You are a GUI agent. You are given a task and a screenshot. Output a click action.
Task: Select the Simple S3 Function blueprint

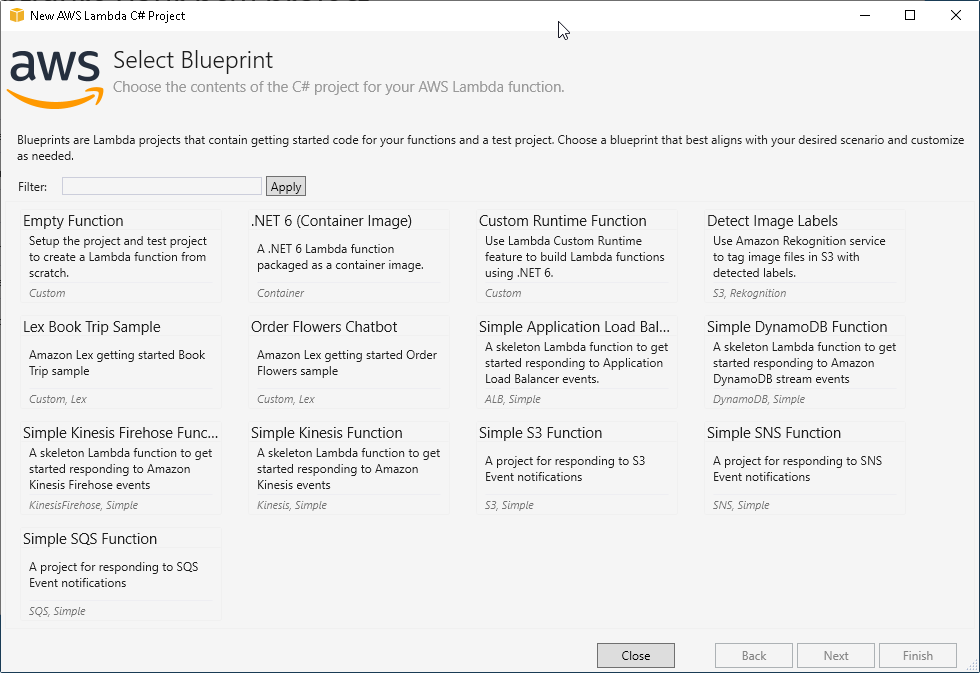[577, 468]
